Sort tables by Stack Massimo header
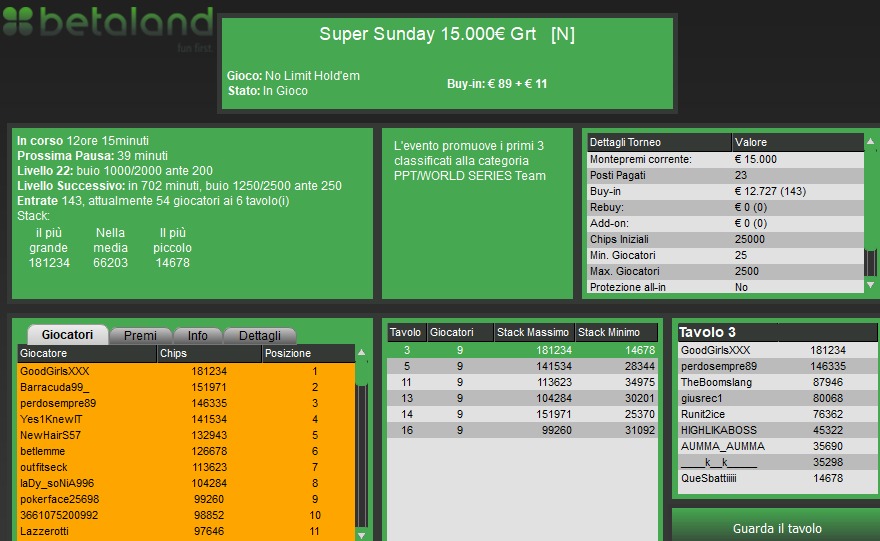Image resolution: width=880 pixels, height=541 pixels. (534, 332)
